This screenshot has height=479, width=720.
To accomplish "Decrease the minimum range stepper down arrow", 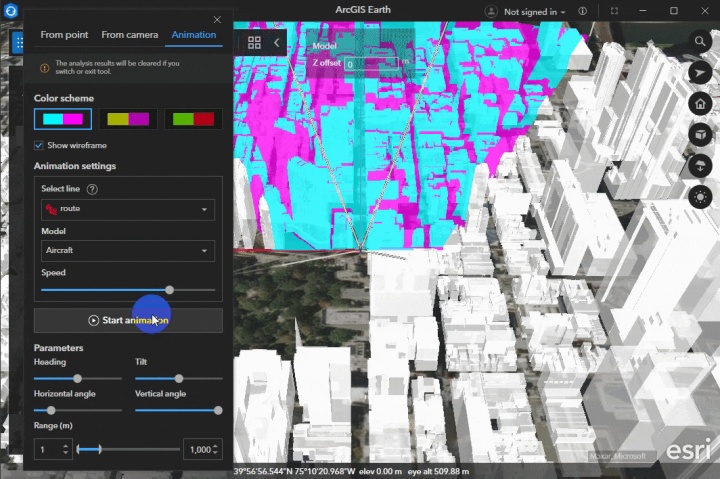I will (x=66, y=453).
